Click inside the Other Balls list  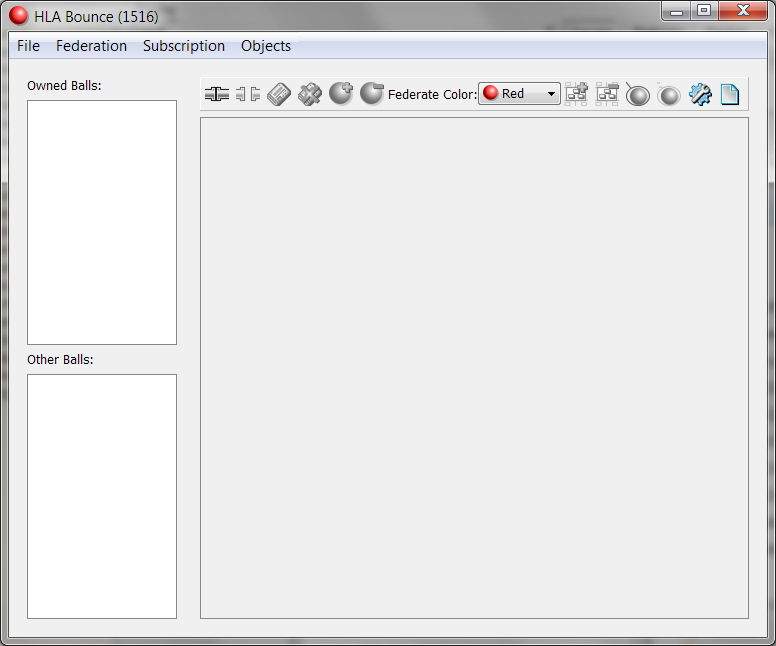[x=102, y=496]
